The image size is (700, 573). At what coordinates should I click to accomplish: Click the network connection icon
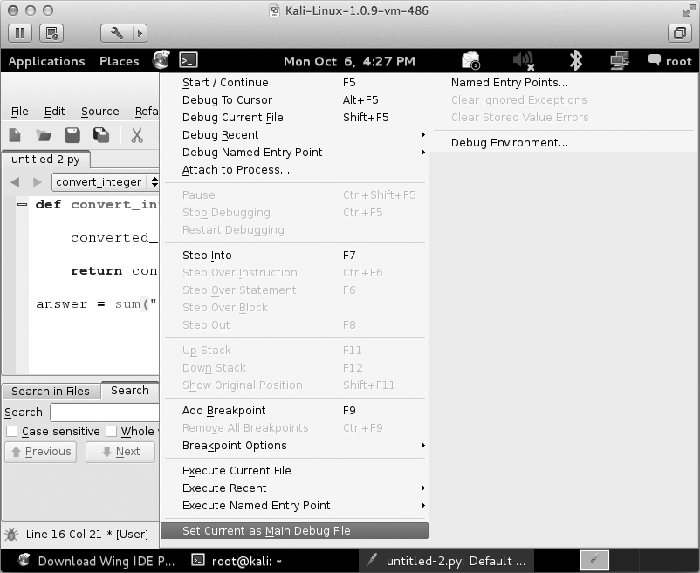[x=620, y=61]
